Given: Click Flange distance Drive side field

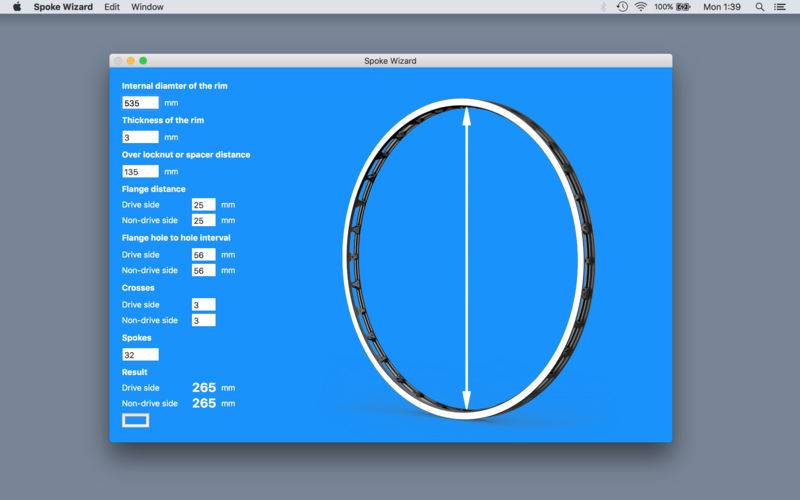Looking at the screenshot, I should [204, 205].
